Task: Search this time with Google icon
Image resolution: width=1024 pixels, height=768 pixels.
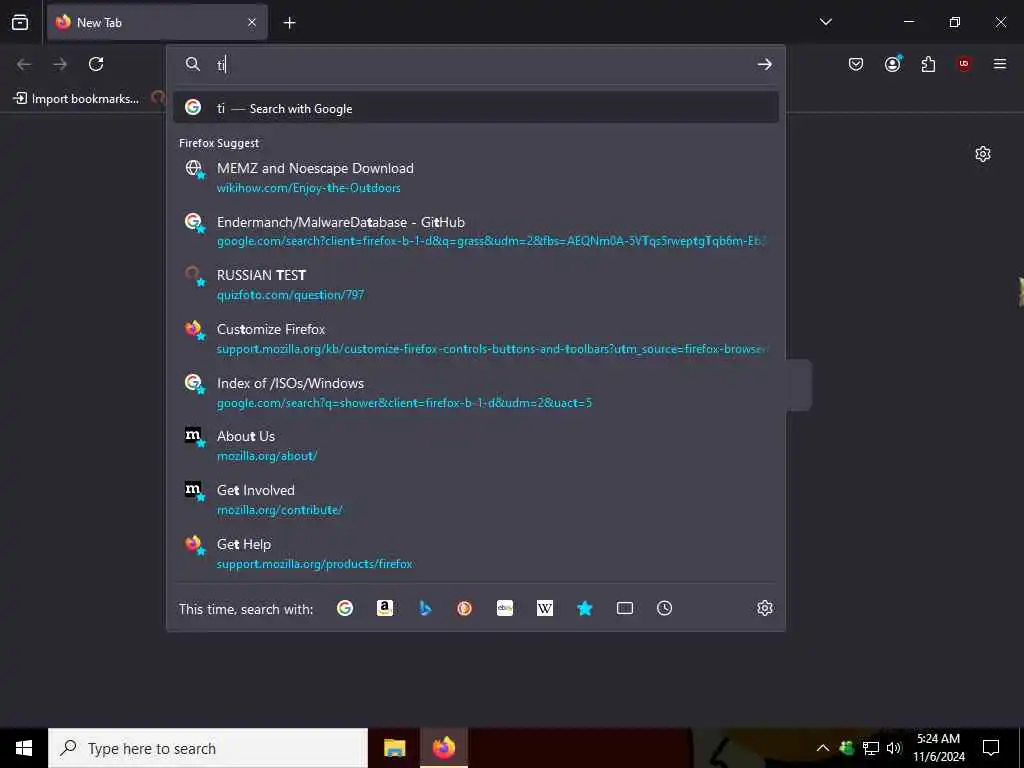Action: click(345, 608)
